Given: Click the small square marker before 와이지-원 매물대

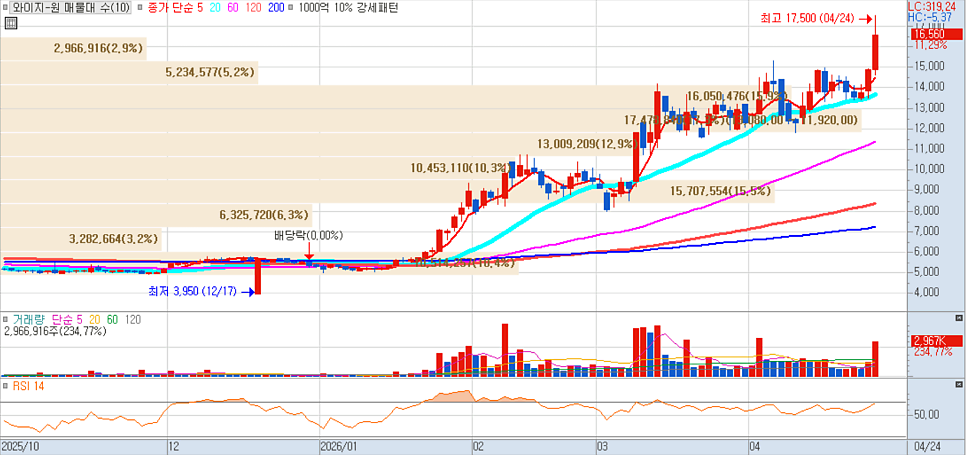Looking at the screenshot, I should click(6, 9).
